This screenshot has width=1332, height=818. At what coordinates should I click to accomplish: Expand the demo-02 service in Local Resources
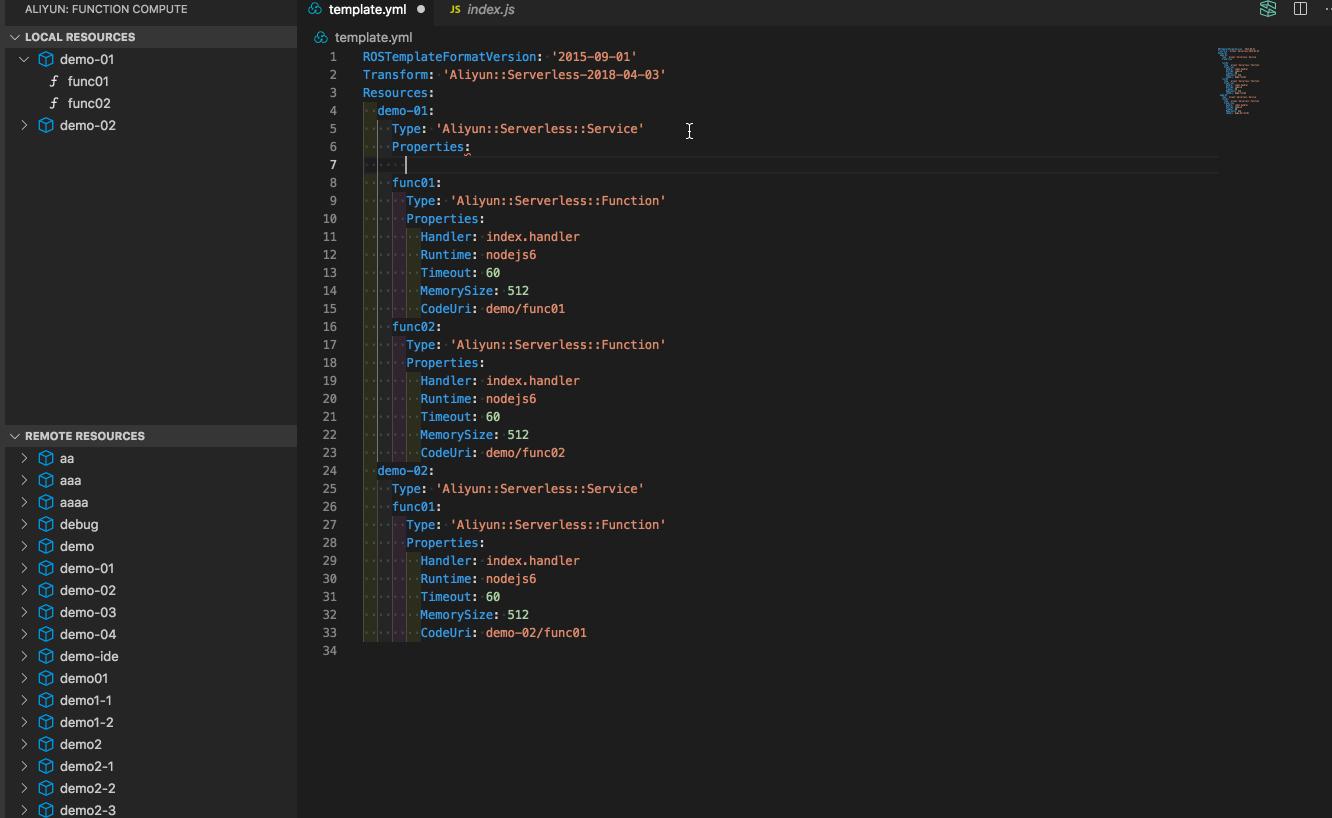click(x=23, y=125)
